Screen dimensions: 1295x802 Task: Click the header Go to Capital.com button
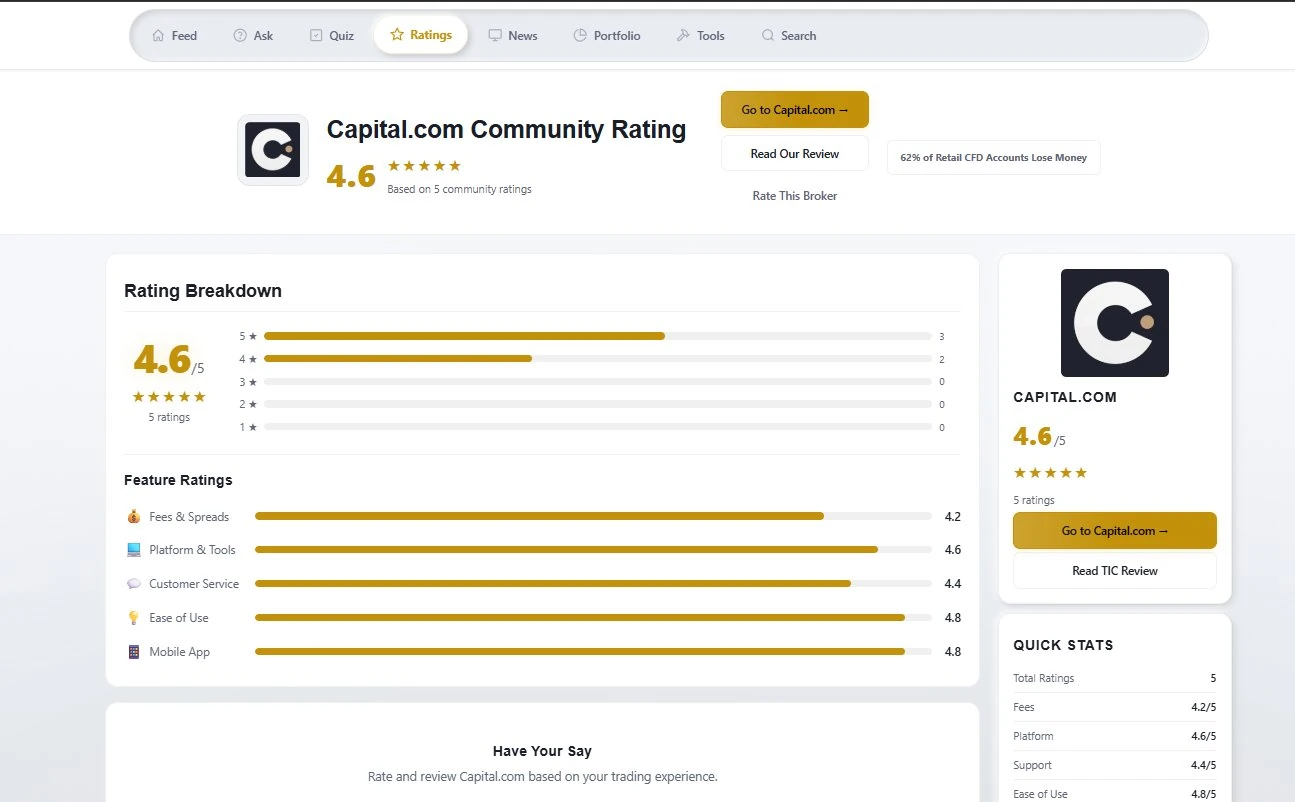click(795, 110)
